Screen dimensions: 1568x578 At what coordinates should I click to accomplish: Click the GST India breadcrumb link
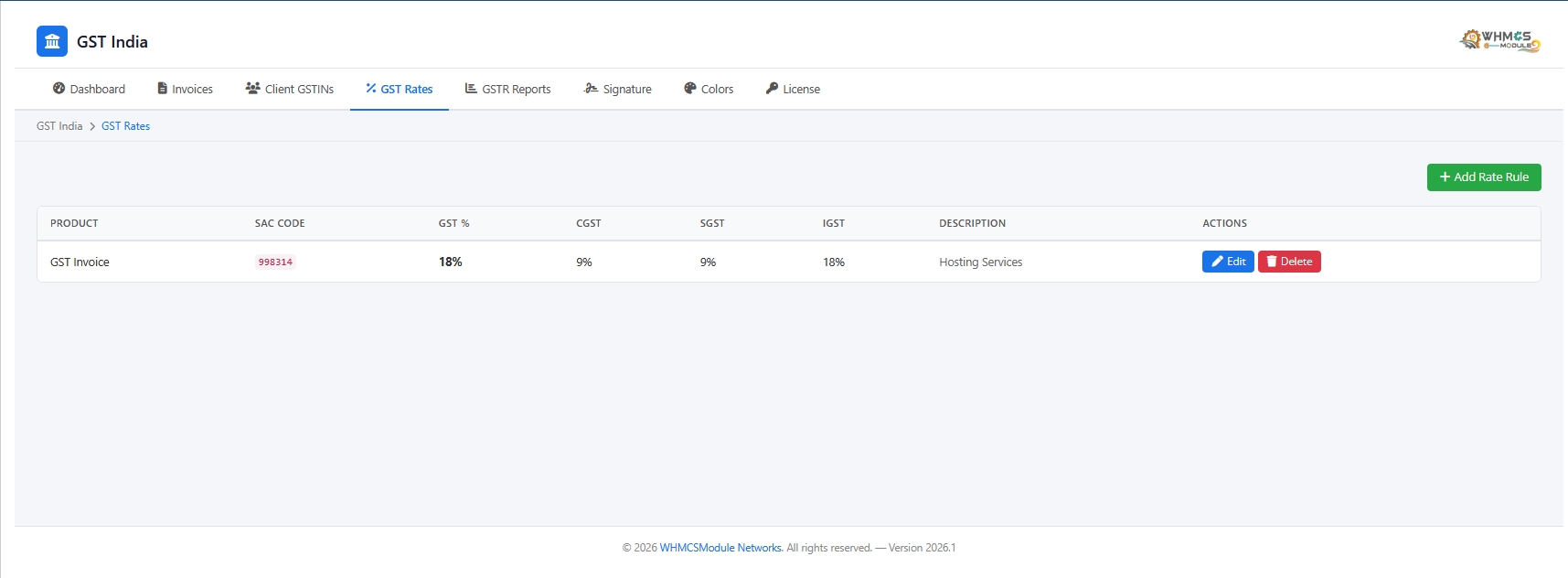[59, 126]
